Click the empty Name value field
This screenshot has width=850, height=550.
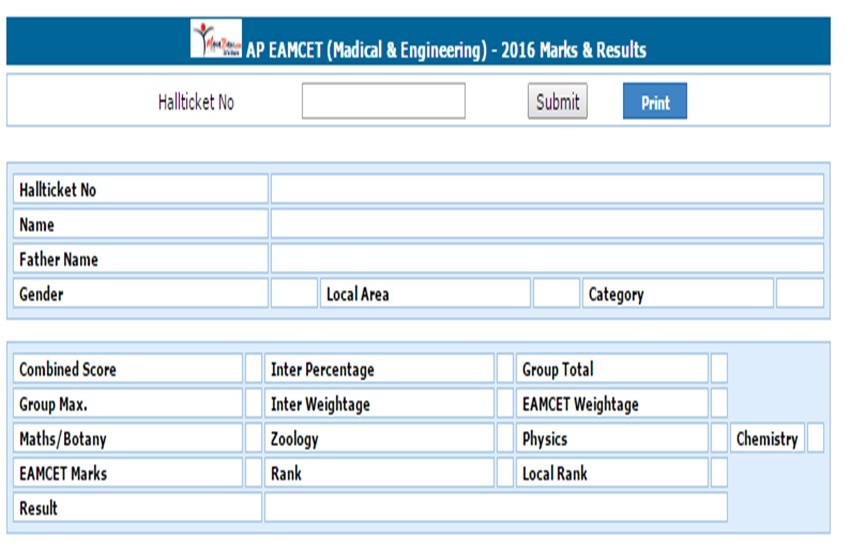point(546,224)
